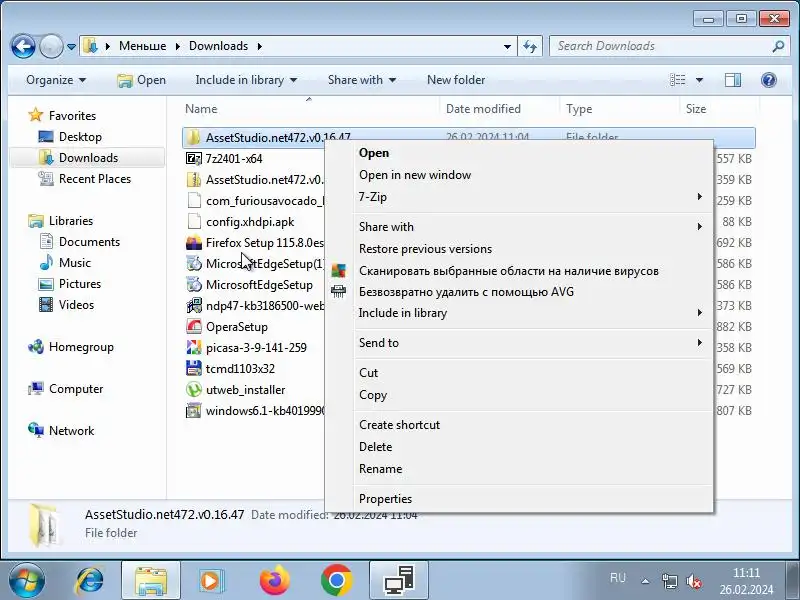Select the tcmd1103x32 installer icon
Viewport: 800px width, 600px height.
click(193, 368)
